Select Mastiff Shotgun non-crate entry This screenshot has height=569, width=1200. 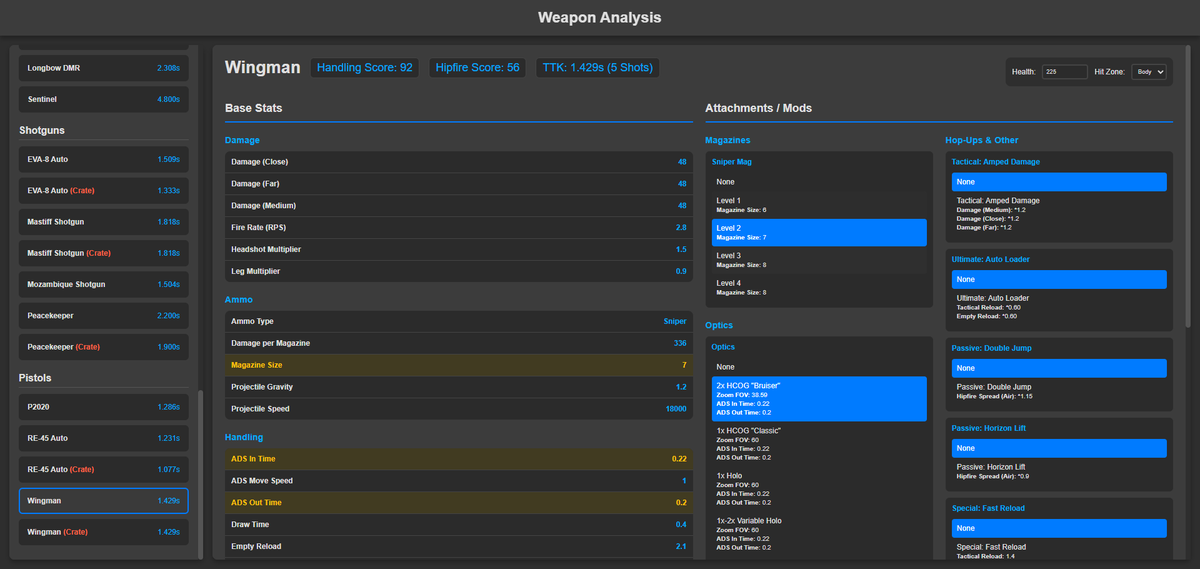tap(103, 222)
